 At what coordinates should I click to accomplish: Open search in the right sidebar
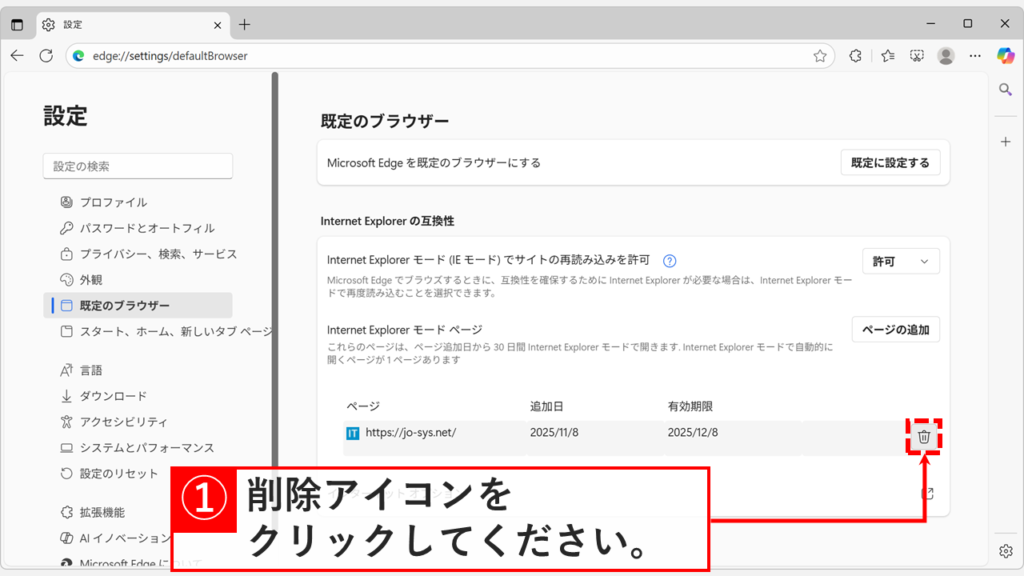[x=1005, y=89]
